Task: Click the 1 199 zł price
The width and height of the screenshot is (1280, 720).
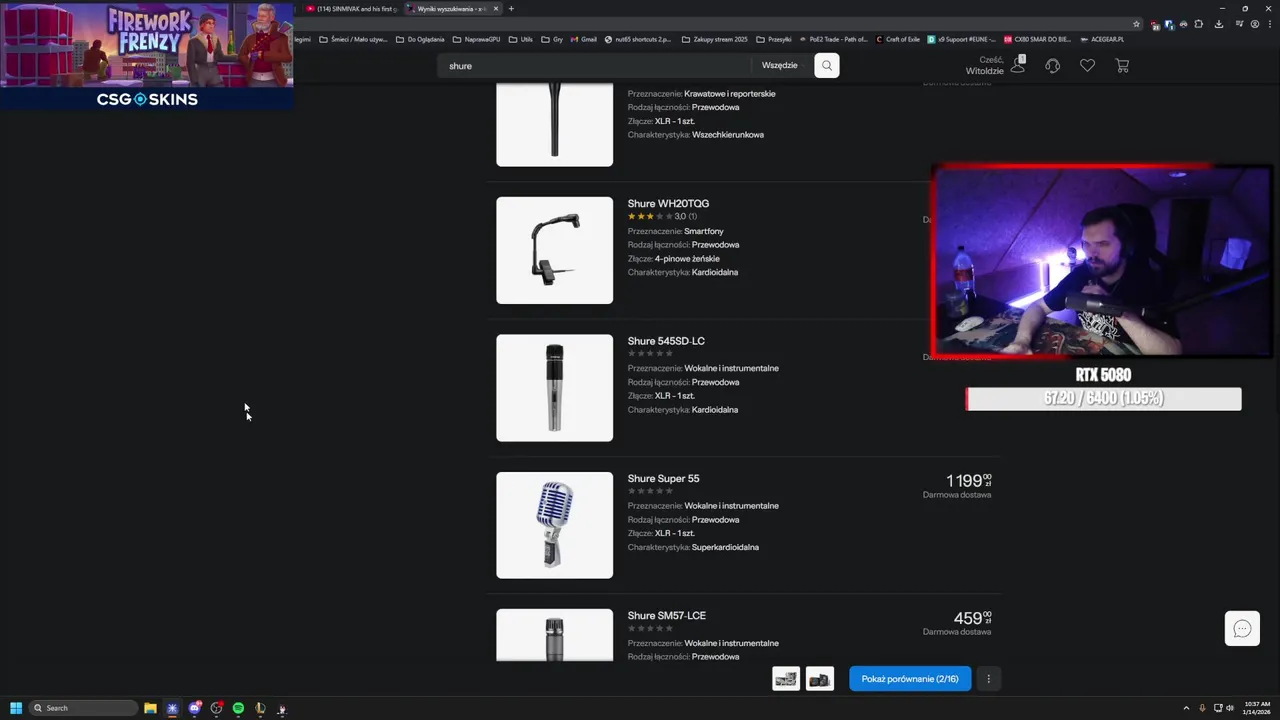Action: point(969,481)
